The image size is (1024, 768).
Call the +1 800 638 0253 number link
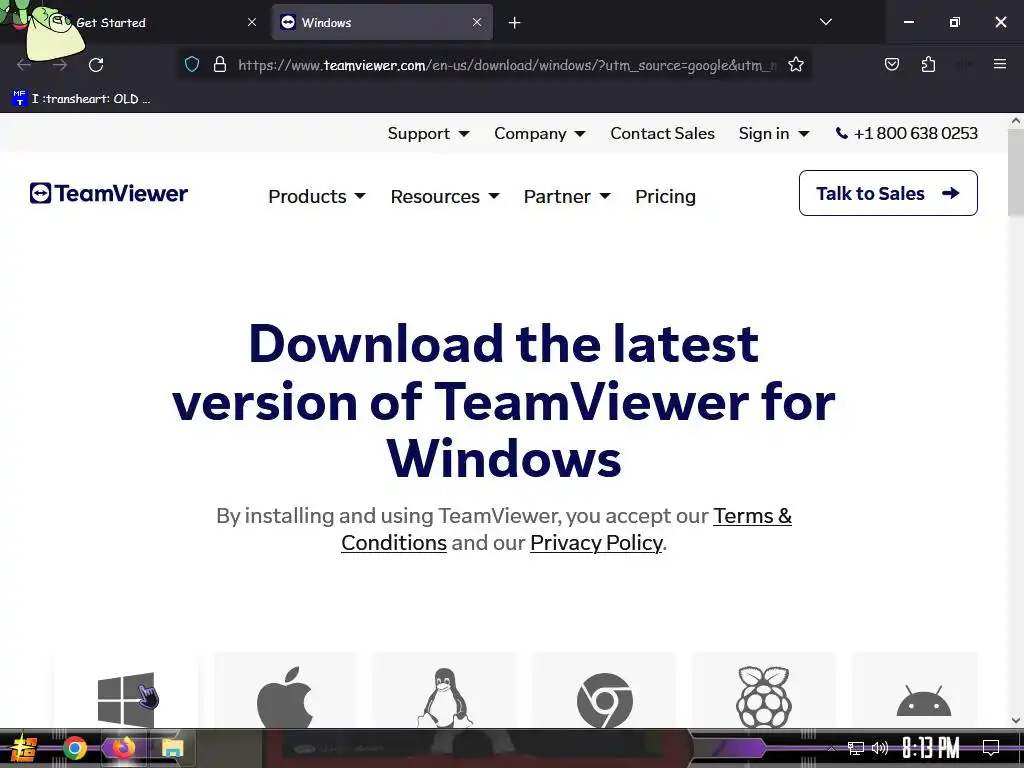pyautogui.click(x=906, y=133)
